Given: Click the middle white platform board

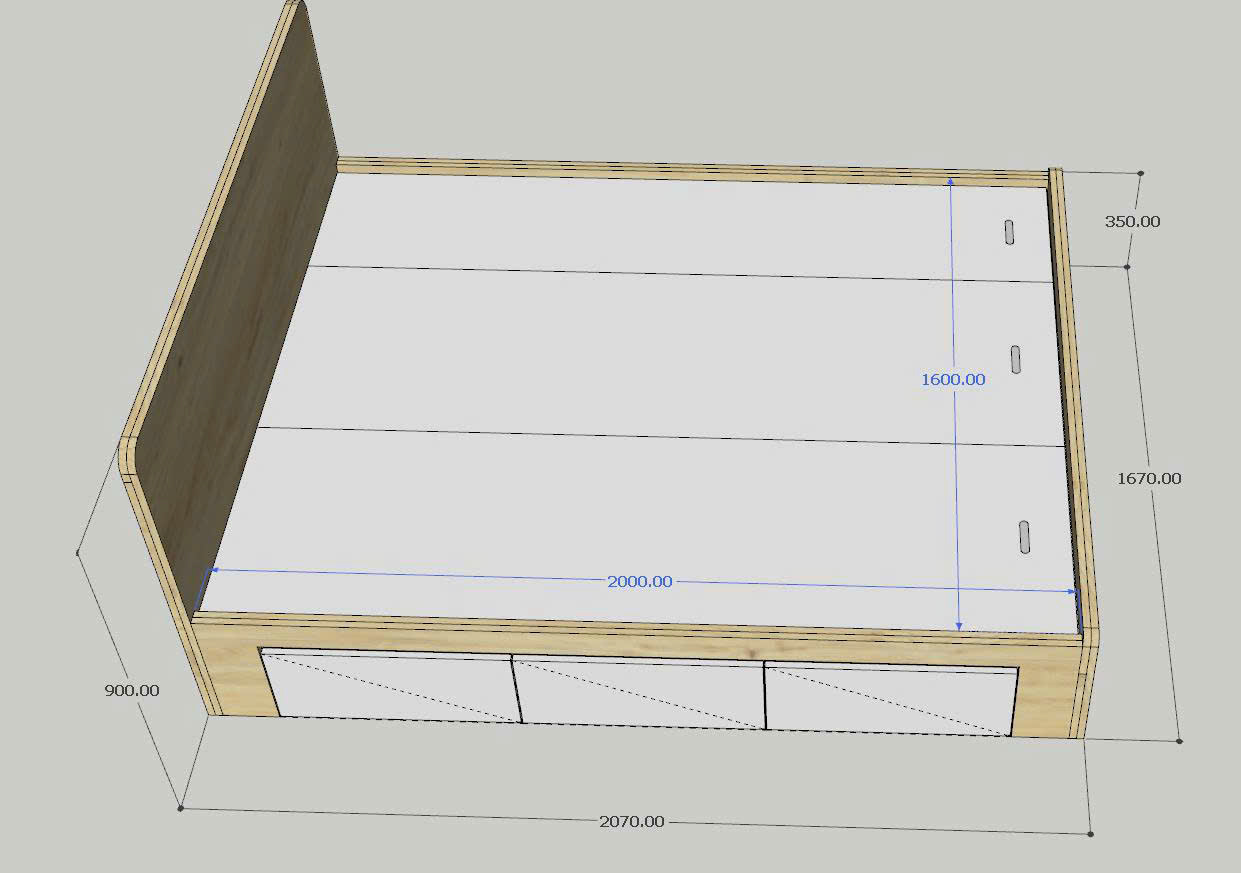Looking at the screenshot, I should pos(650,350).
